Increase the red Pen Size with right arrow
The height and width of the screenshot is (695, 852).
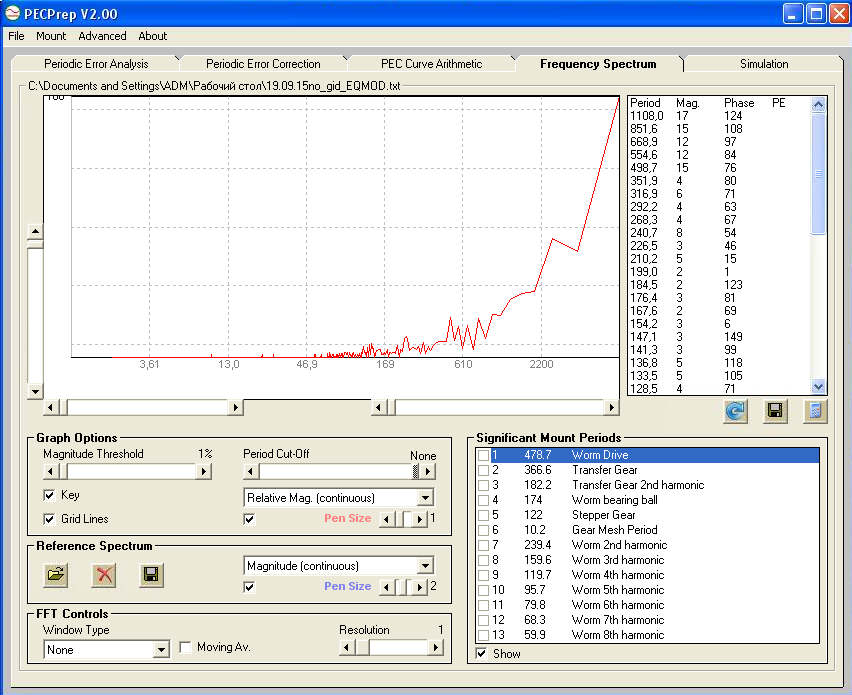pos(419,519)
